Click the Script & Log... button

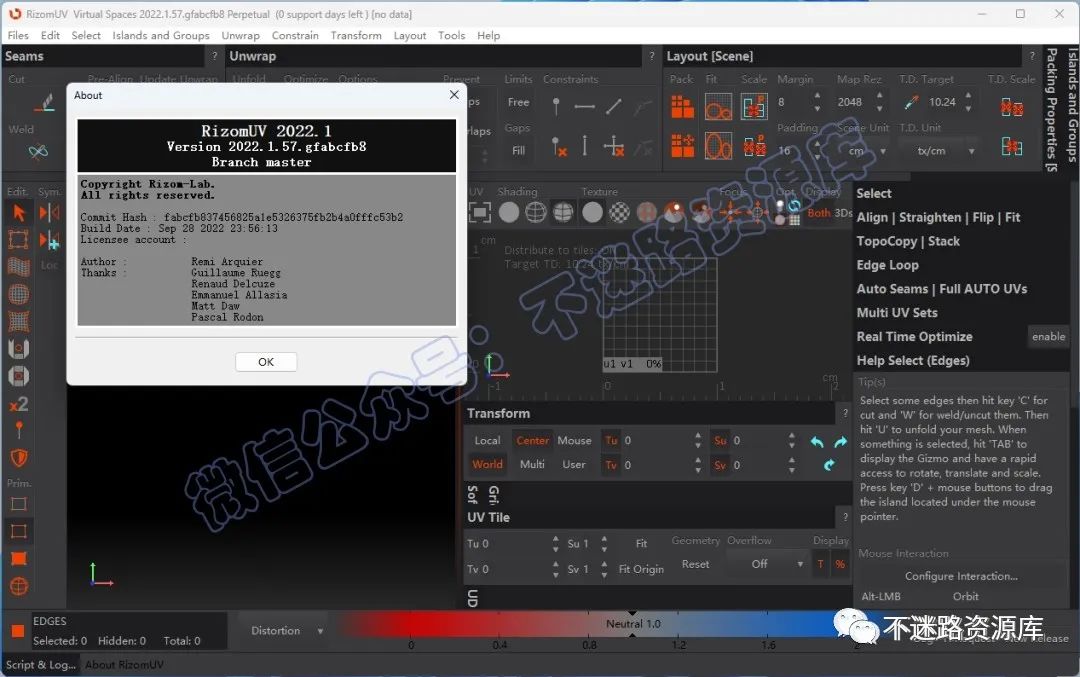click(x=40, y=665)
